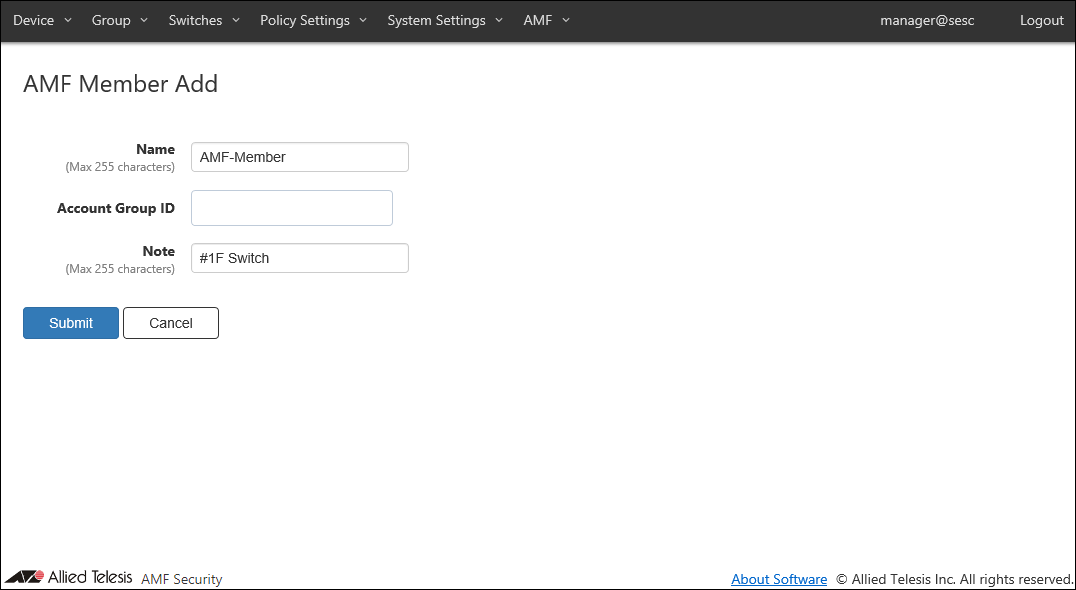The height and width of the screenshot is (590, 1076).
Task: Expand the chevron beside System Settings
Action: (499, 20)
